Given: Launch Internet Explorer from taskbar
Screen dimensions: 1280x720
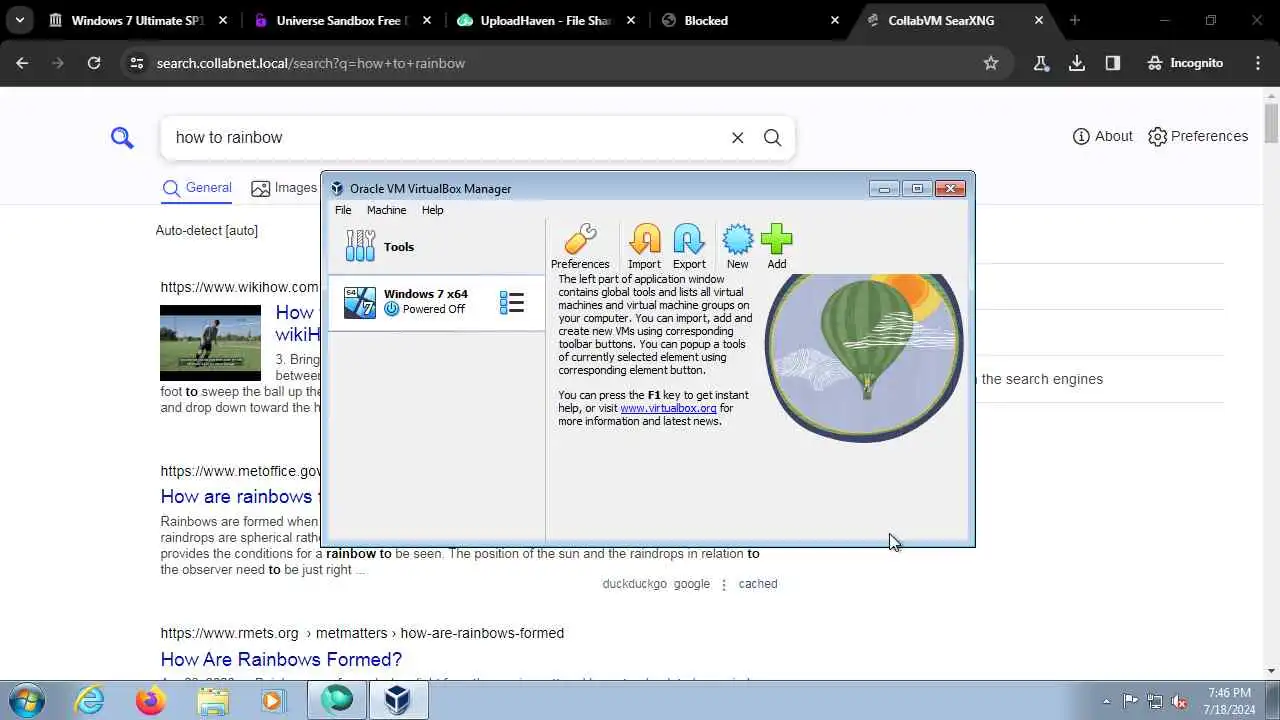Looking at the screenshot, I should pyautogui.click(x=90, y=700).
